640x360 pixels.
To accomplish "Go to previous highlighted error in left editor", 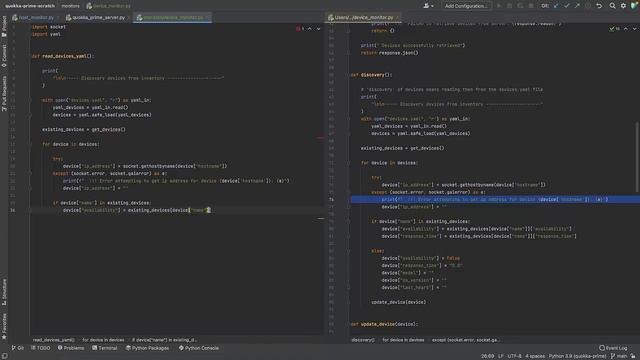I will (x=310, y=29).
